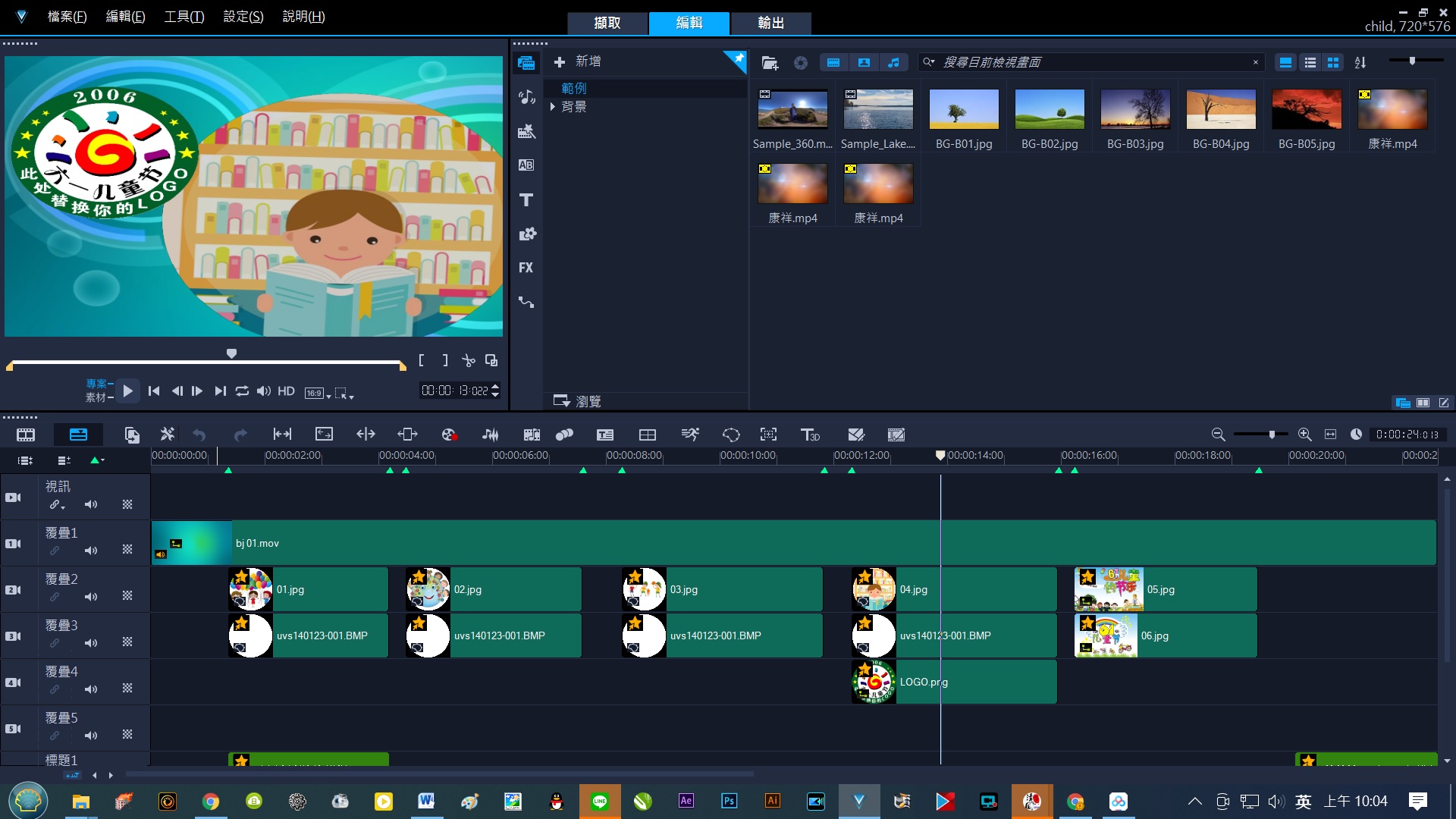Open the Title (T) library
Image resolution: width=1456 pixels, height=819 pixels.
coord(526,199)
